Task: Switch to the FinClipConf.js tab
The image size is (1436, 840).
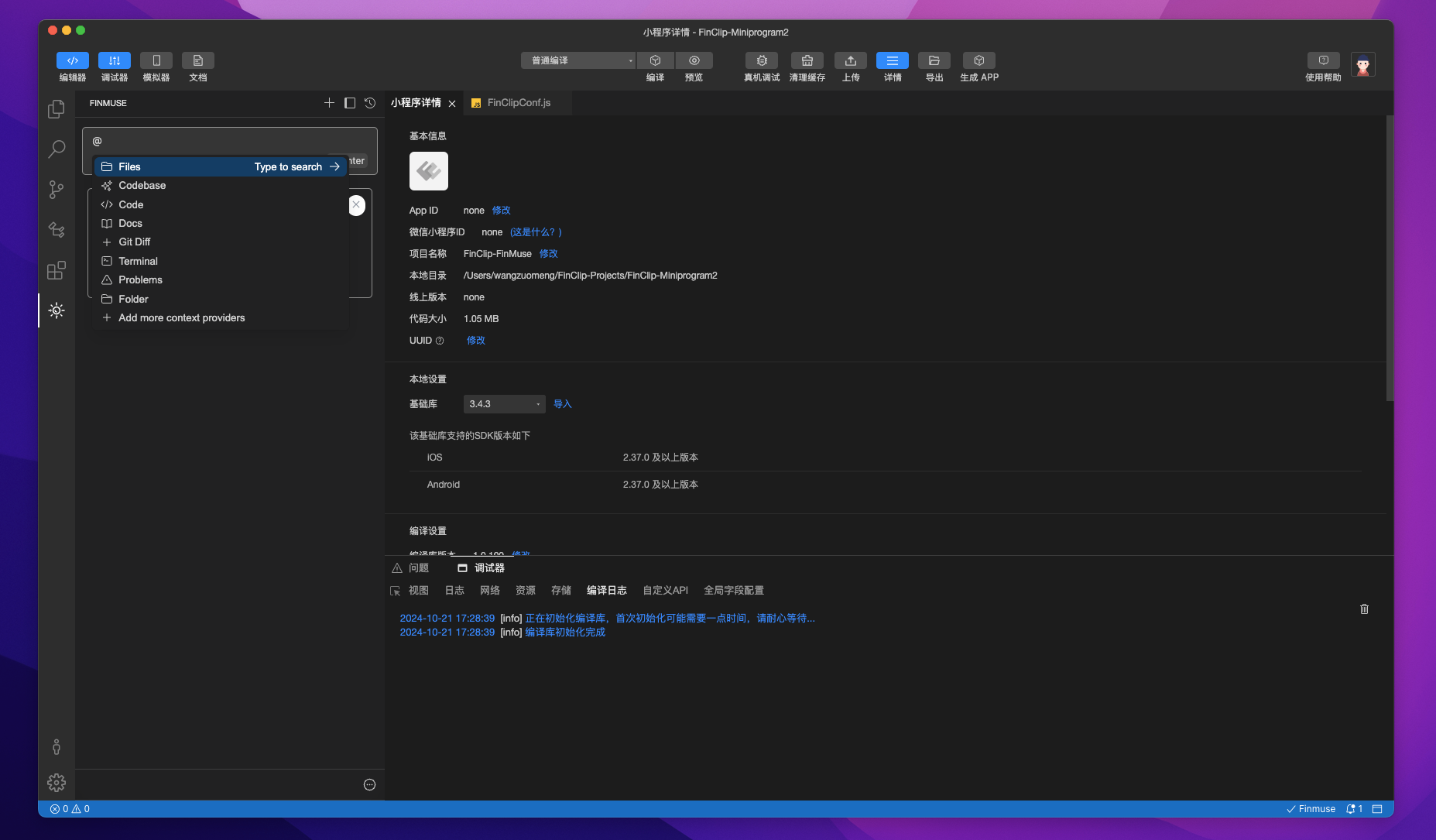Action: pyautogui.click(x=519, y=103)
